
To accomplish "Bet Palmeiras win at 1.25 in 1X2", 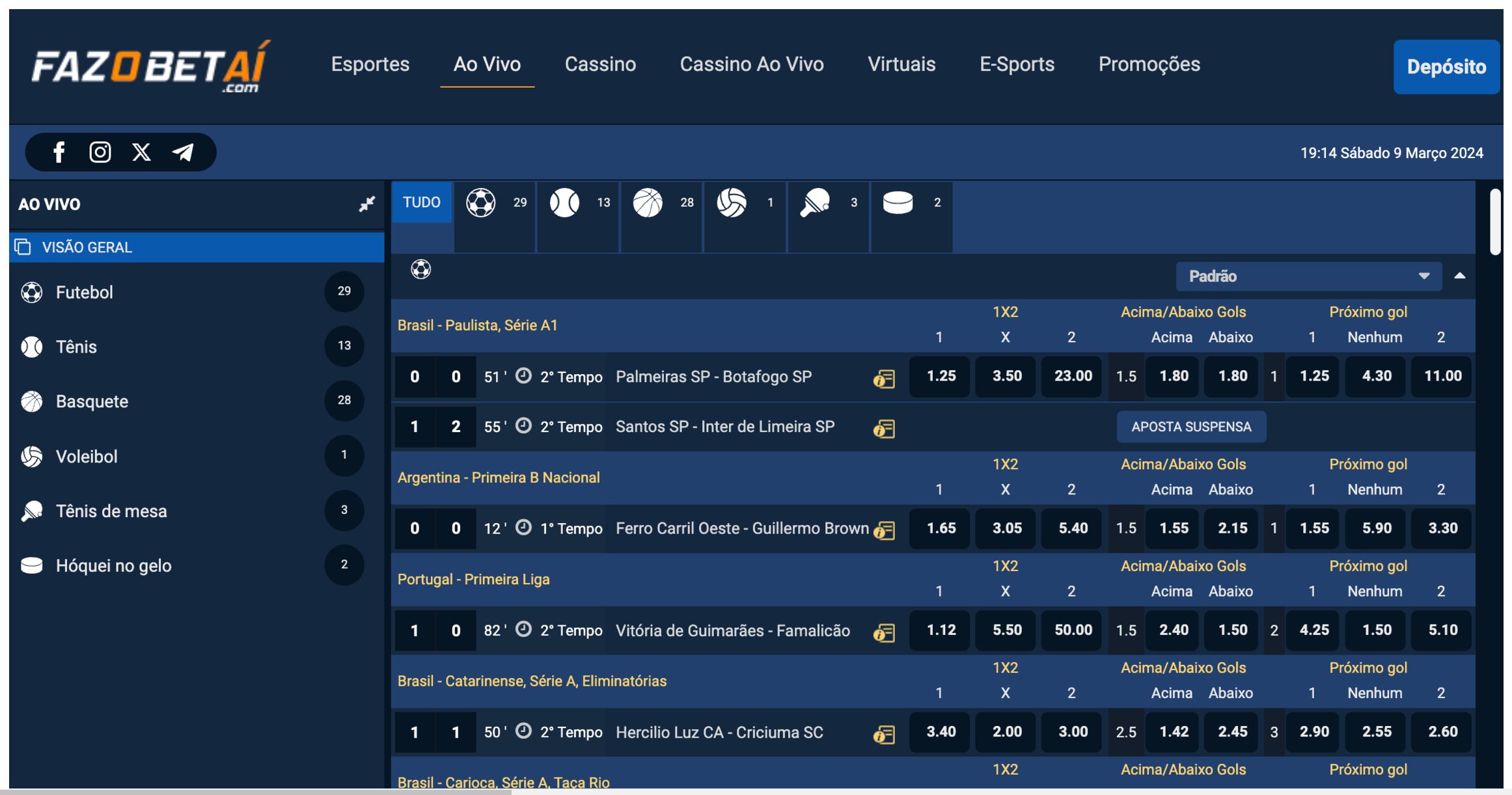I will (x=941, y=376).
